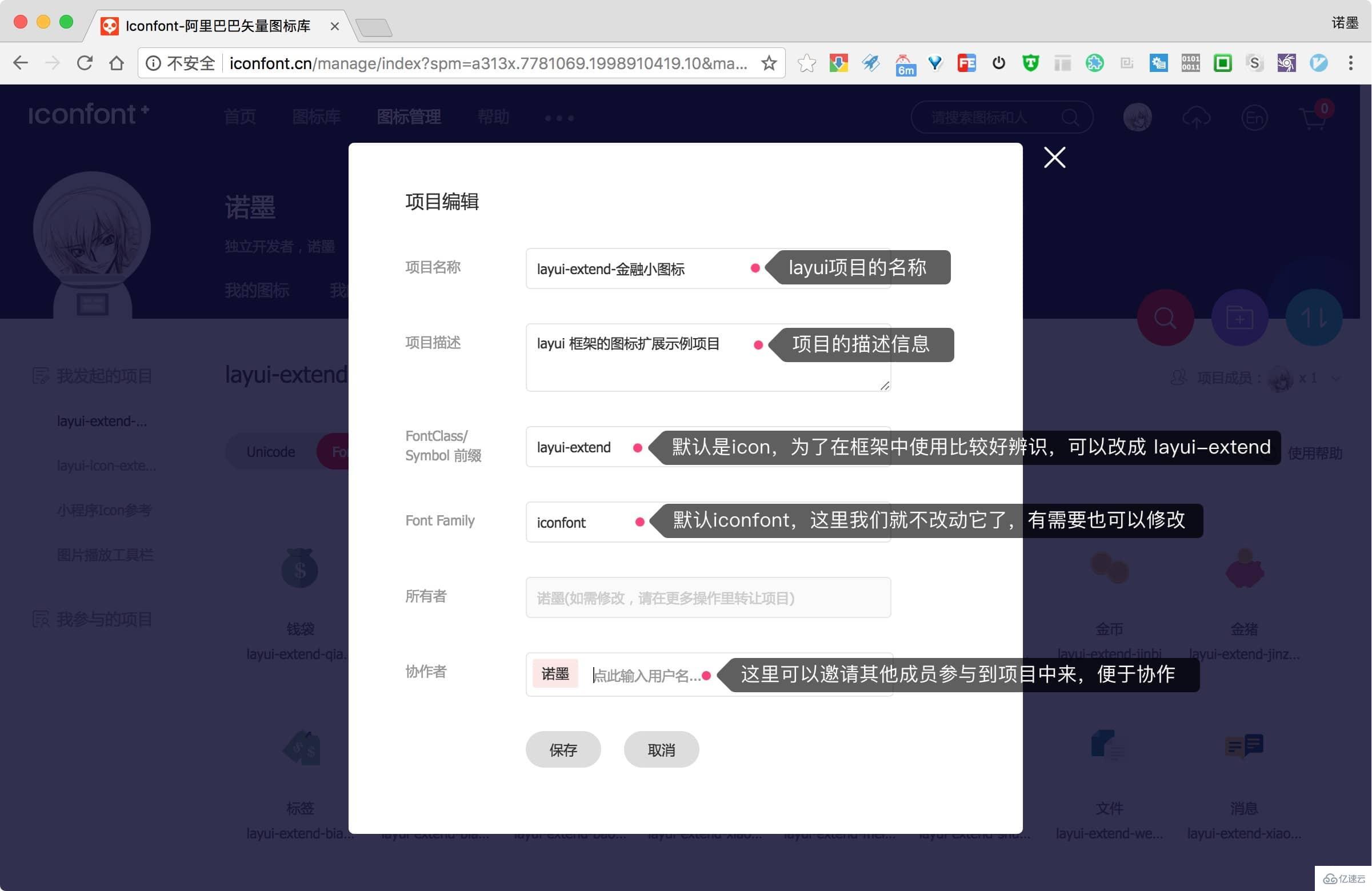Go back with browser back arrow
Viewport: 1372px width, 891px height.
click(21, 63)
